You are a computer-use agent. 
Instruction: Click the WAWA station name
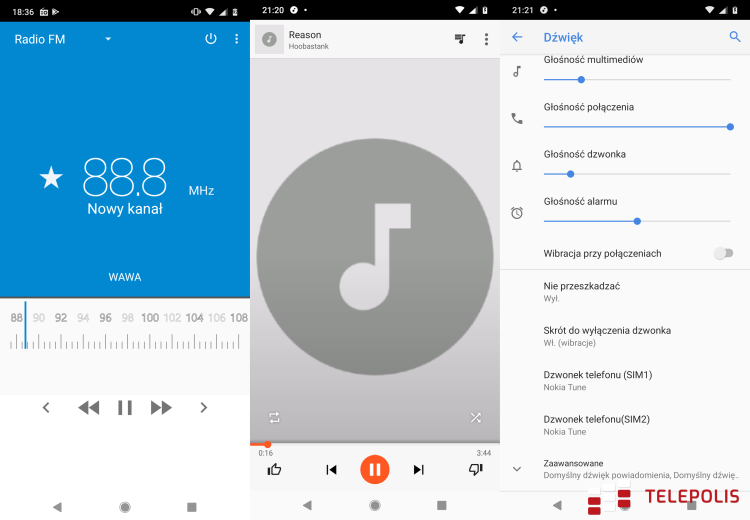[x=125, y=277]
